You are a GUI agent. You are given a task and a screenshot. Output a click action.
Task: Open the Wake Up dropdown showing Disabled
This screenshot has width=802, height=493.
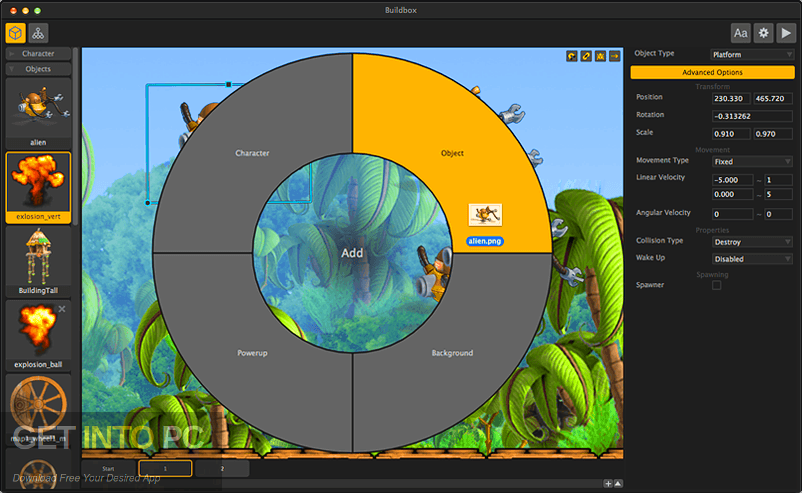752,259
